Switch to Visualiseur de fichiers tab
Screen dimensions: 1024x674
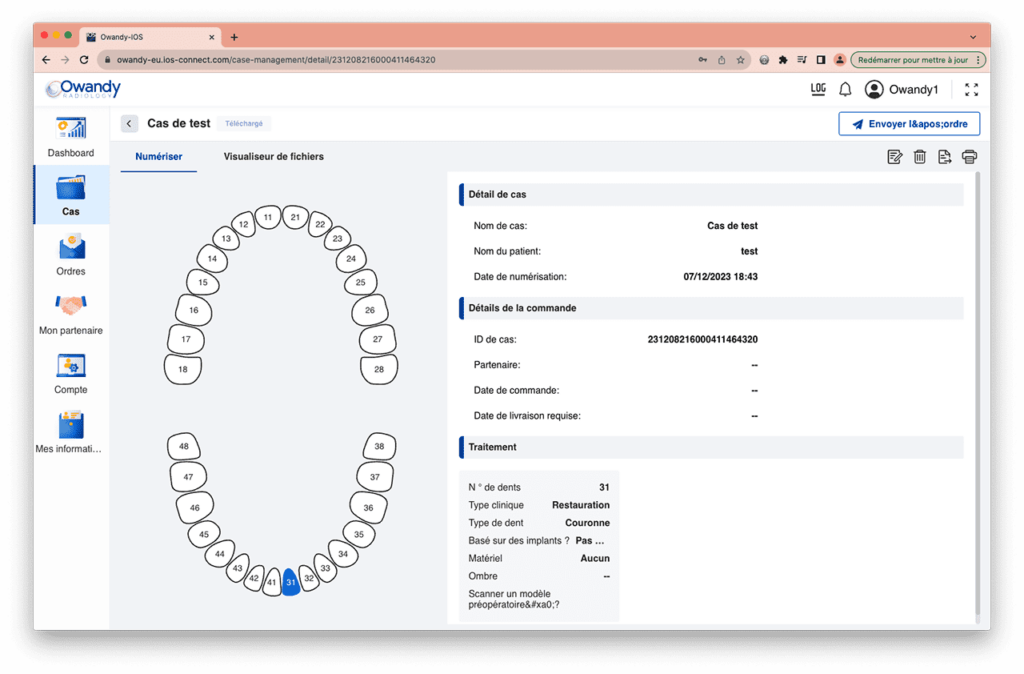(x=274, y=157)
